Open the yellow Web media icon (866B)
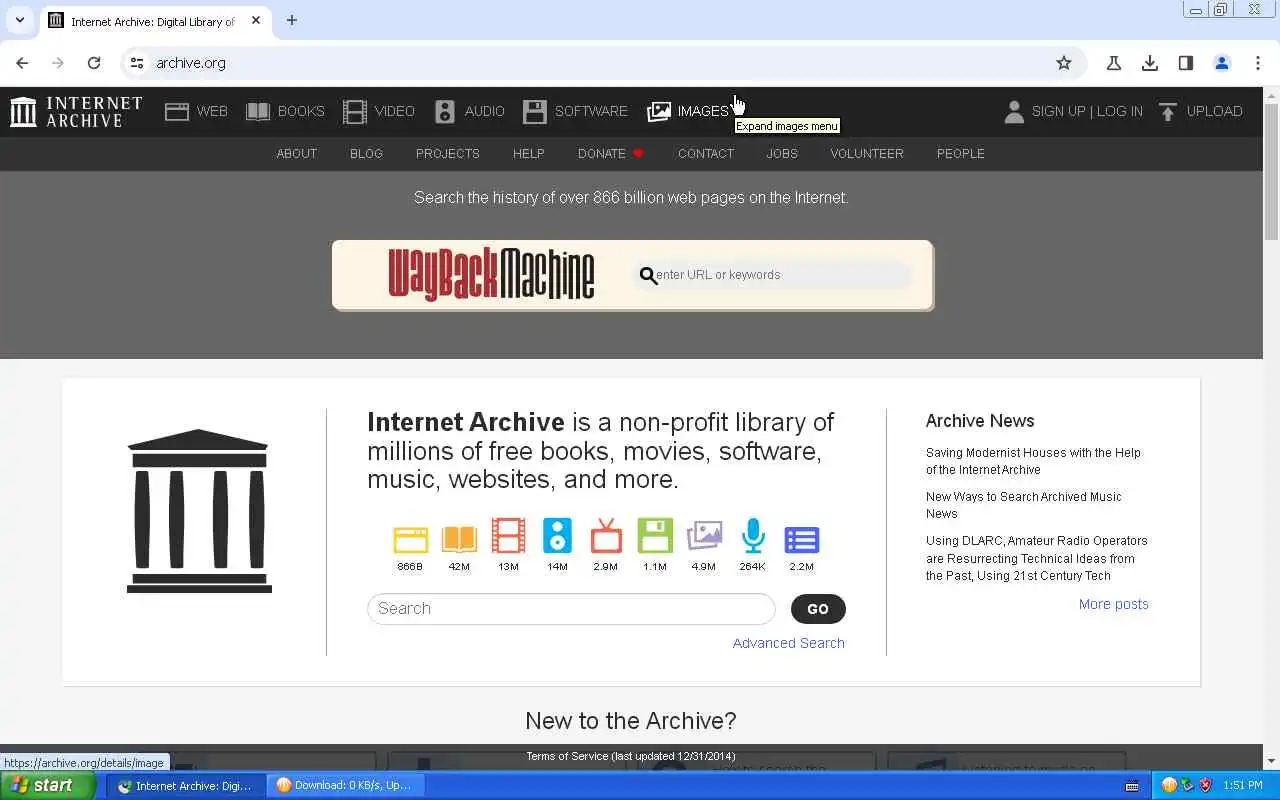The image size is (1280, 800). 410,538
